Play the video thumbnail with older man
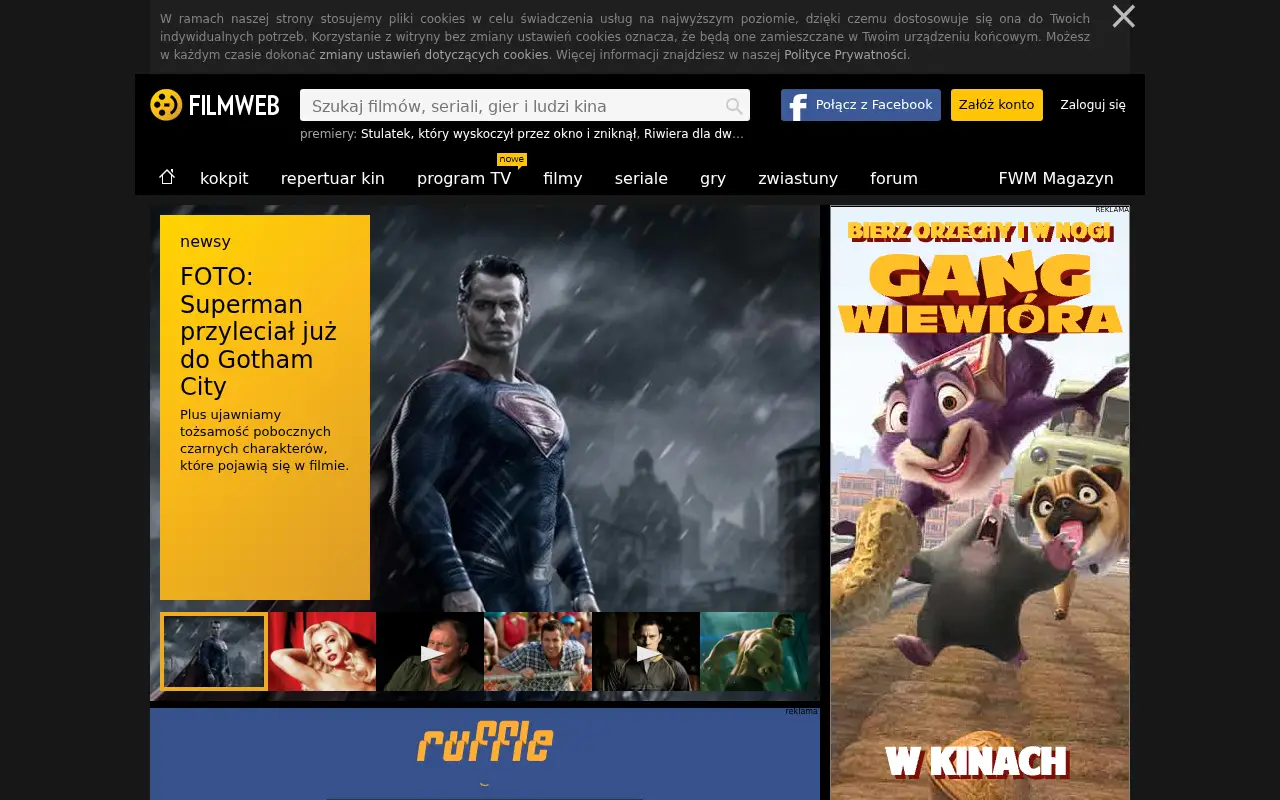Image resolution: width=1280 pixels, height=800 pixels. coord(430,652)
